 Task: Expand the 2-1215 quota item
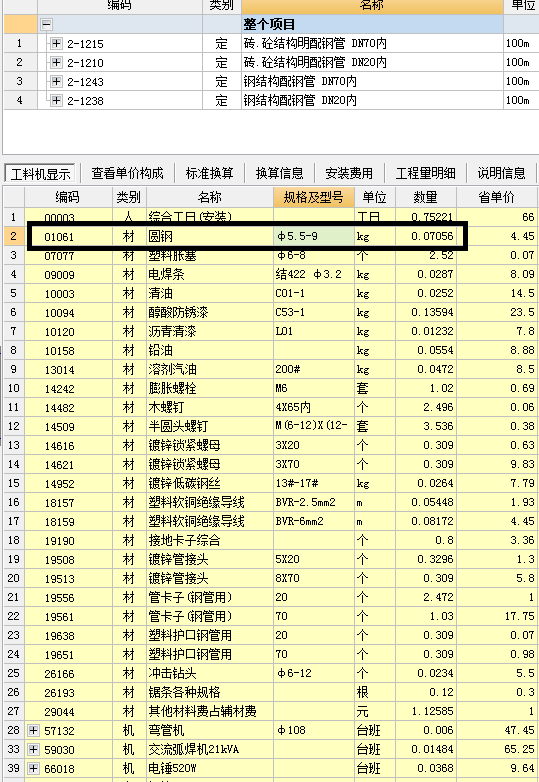(x=56, y=43)
